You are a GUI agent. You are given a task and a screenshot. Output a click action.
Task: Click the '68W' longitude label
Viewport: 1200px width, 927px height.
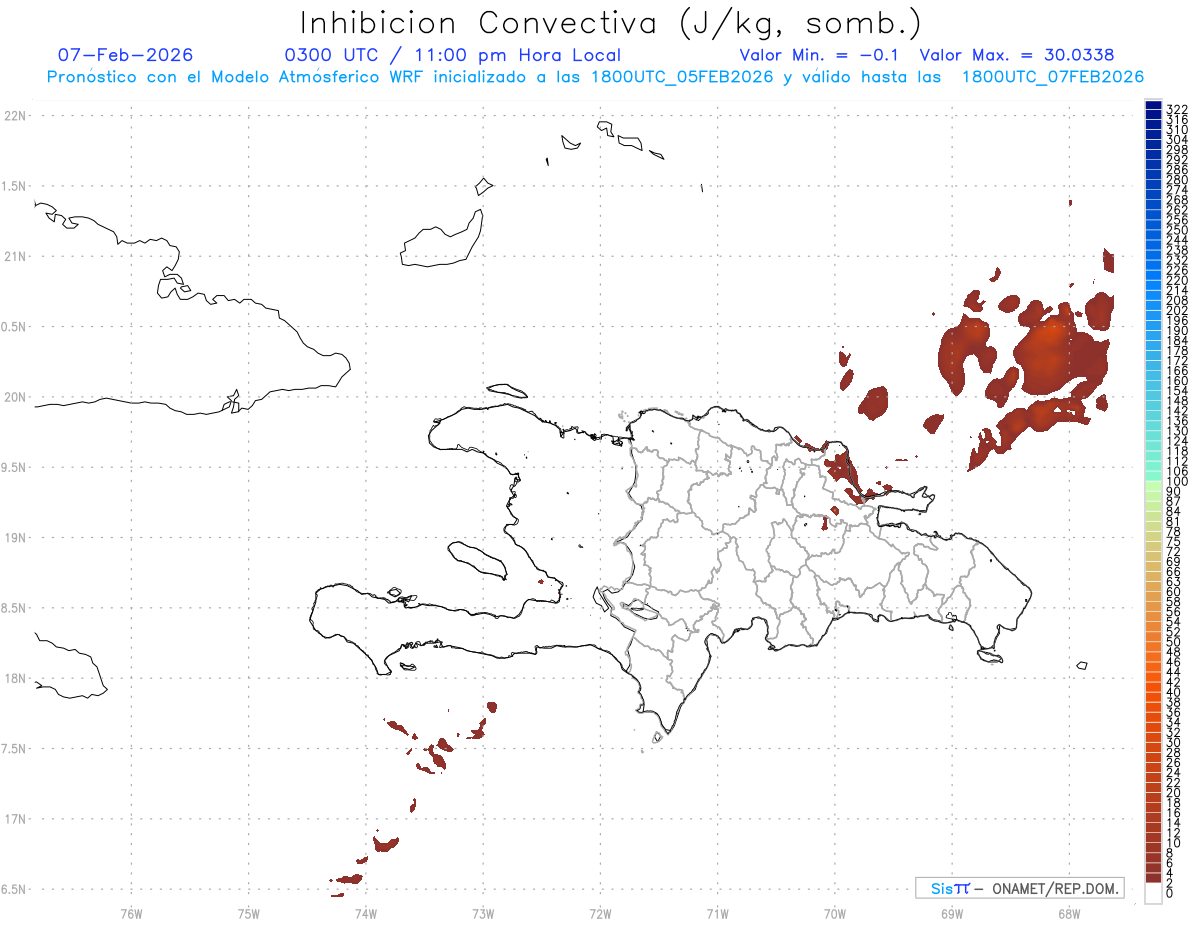(x=1069, y=912)
